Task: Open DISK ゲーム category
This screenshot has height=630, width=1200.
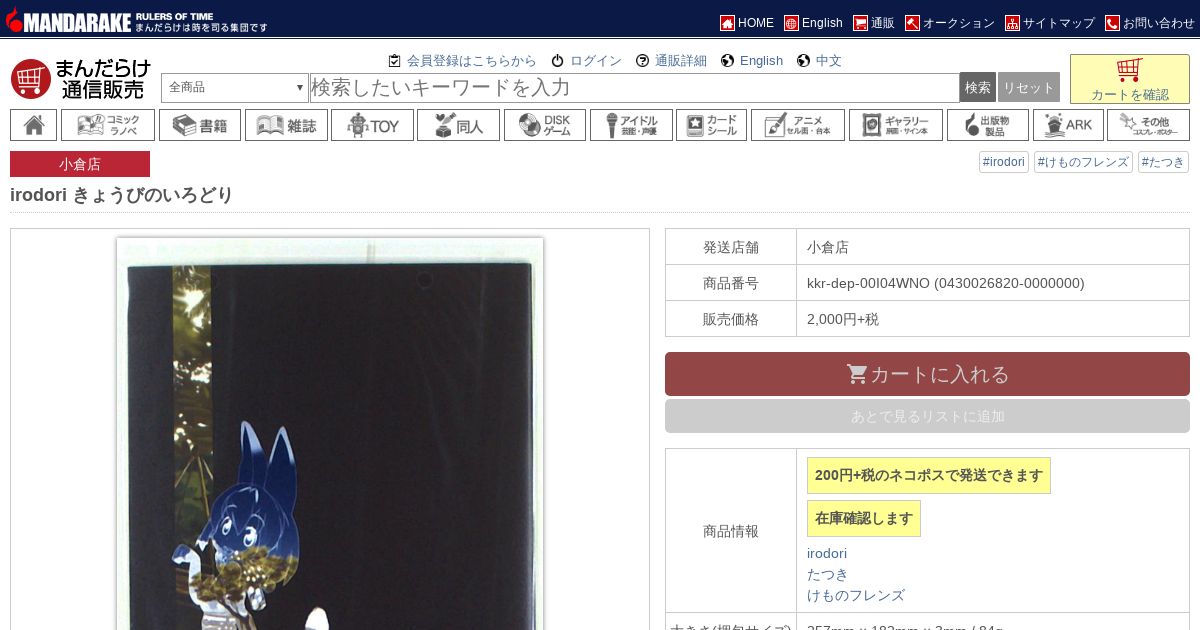Action: [545, 125]
